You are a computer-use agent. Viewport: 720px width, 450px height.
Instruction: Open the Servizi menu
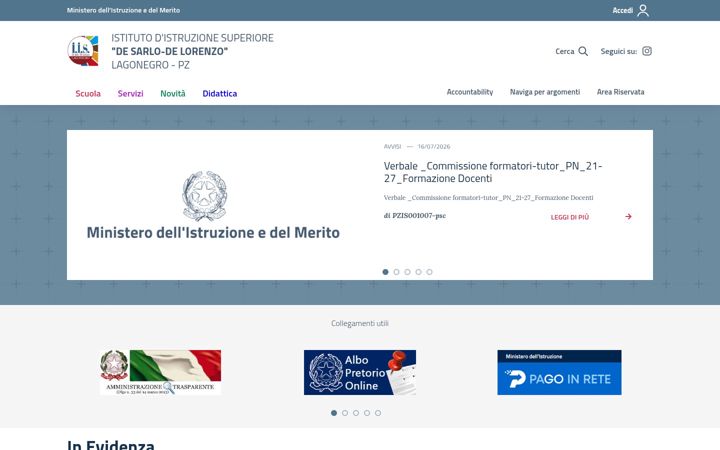[130, 93]
